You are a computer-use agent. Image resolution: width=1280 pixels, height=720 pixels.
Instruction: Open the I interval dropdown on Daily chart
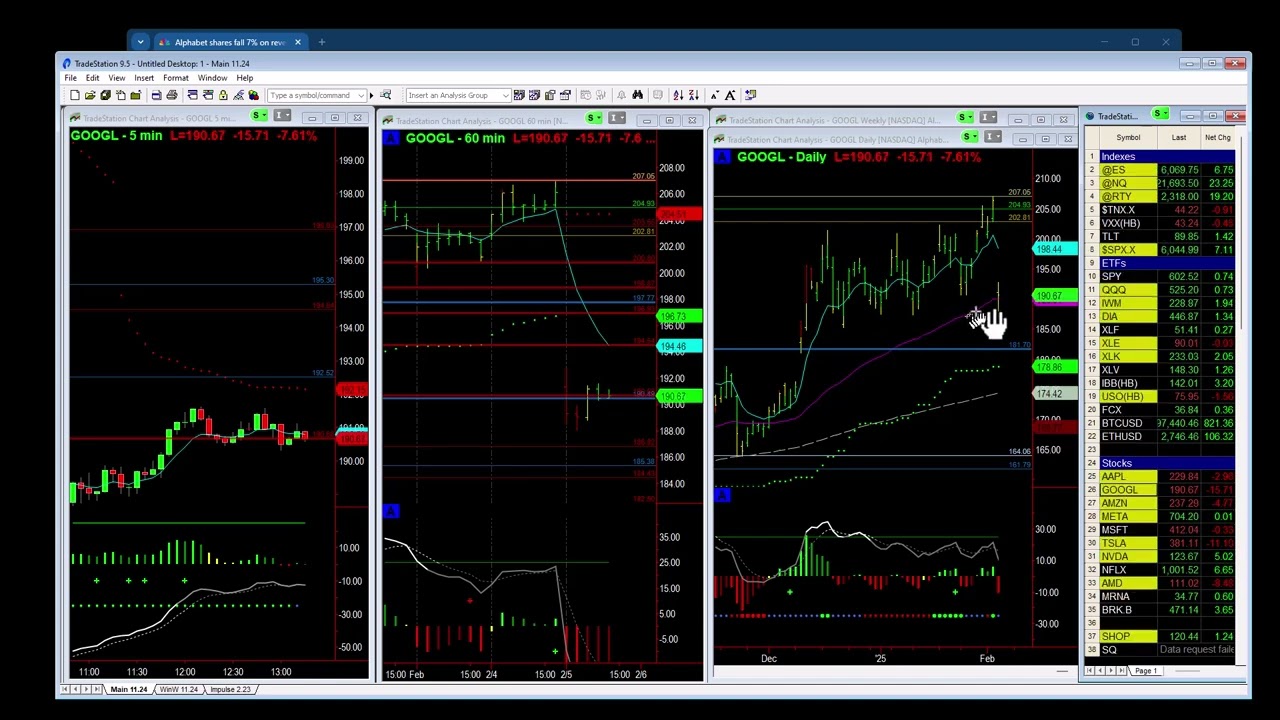click(999, 137)
